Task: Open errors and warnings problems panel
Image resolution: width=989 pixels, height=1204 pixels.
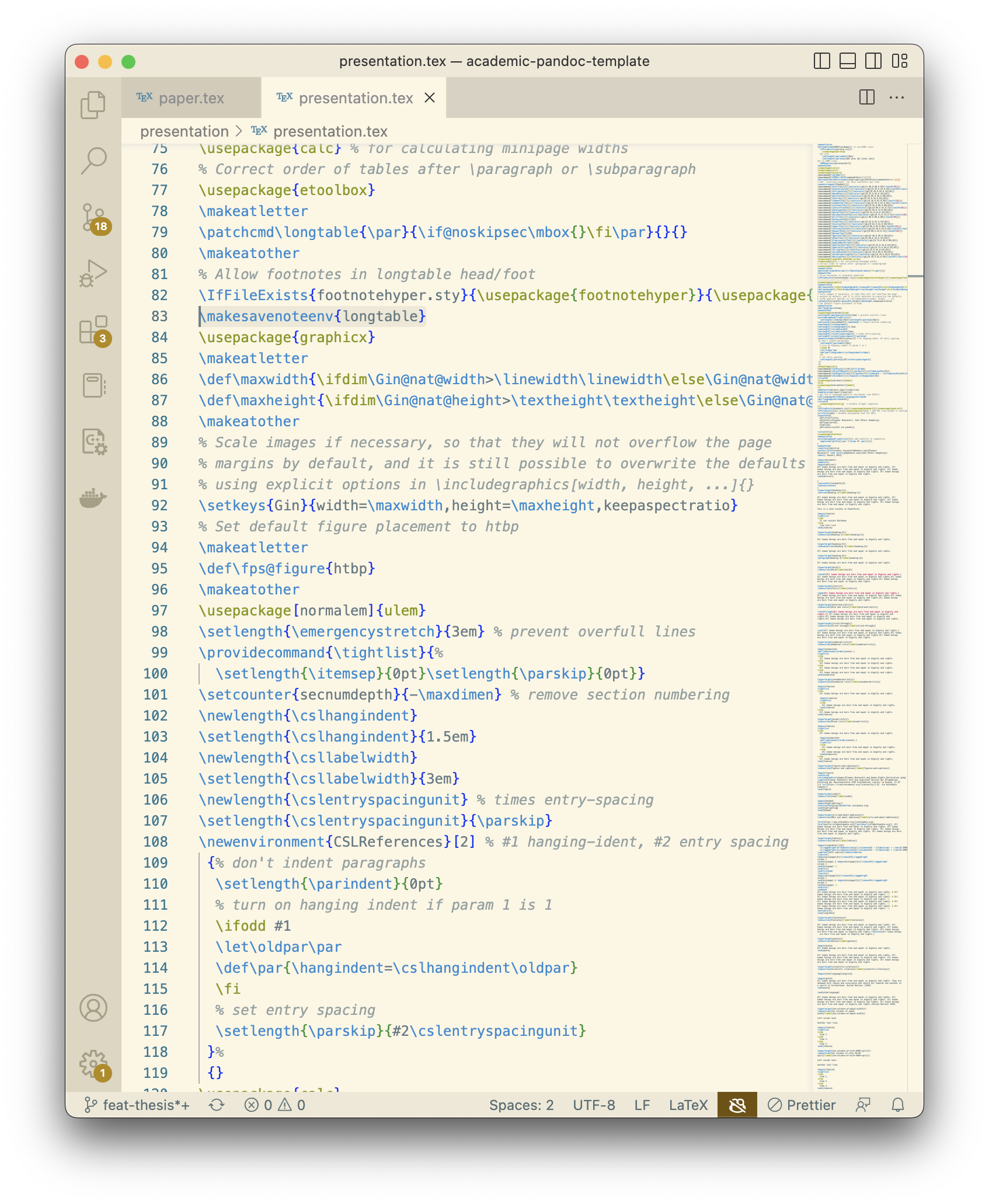Action: [x=275, y=1105]
